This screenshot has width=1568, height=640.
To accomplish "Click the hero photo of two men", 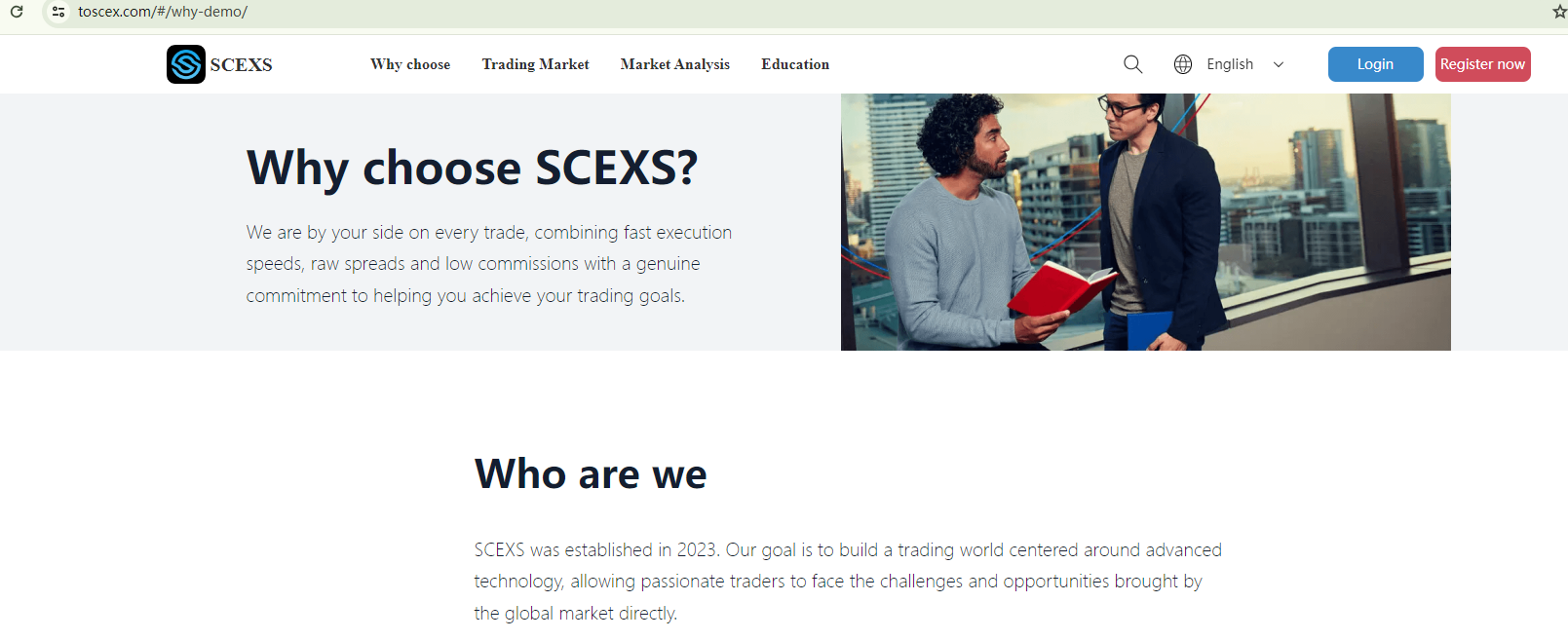I will [1145, 222].
